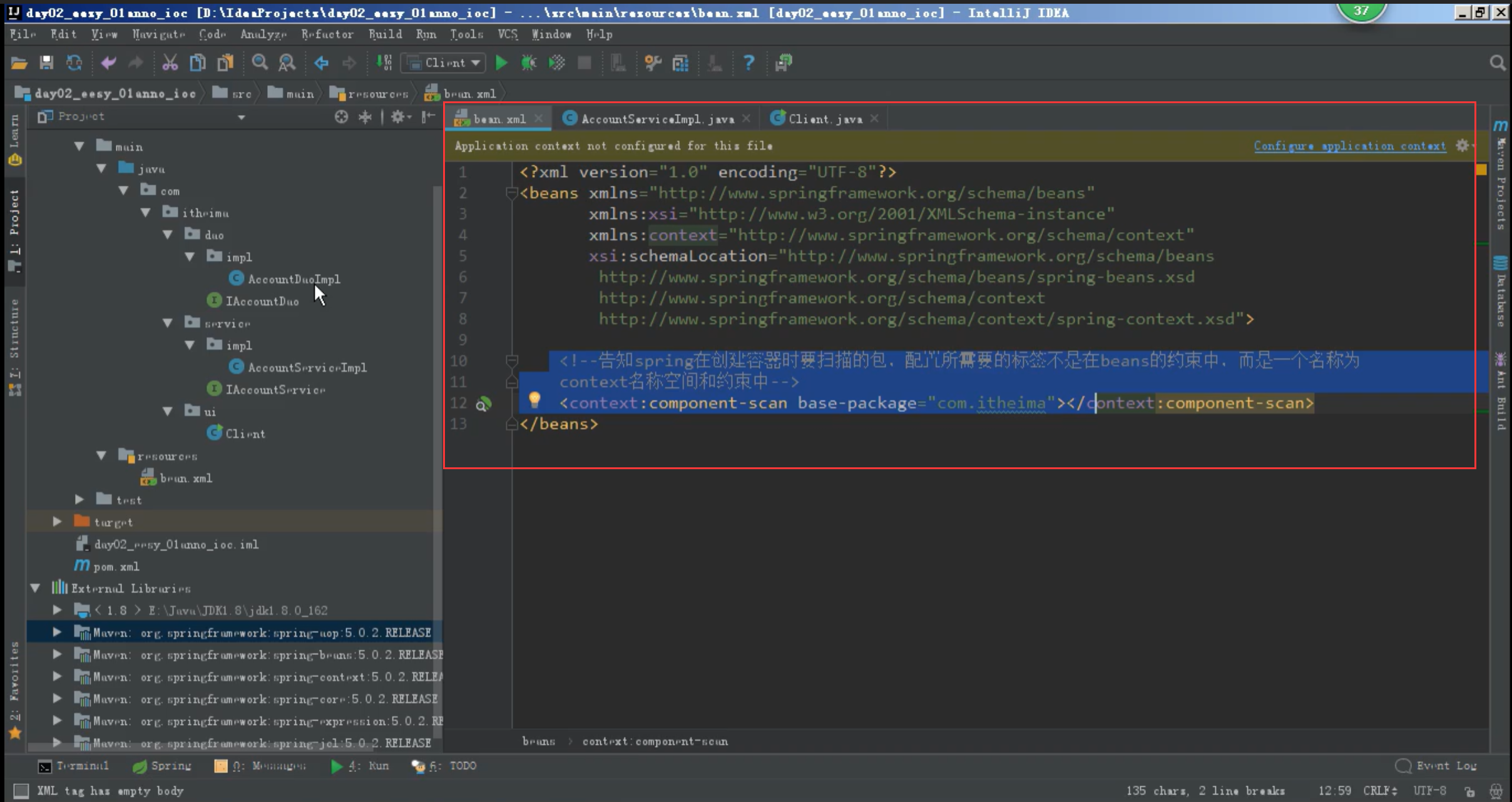1512x802 pixels.
Task: Click the yellow intention light bulb
Action: coord(534,399)
